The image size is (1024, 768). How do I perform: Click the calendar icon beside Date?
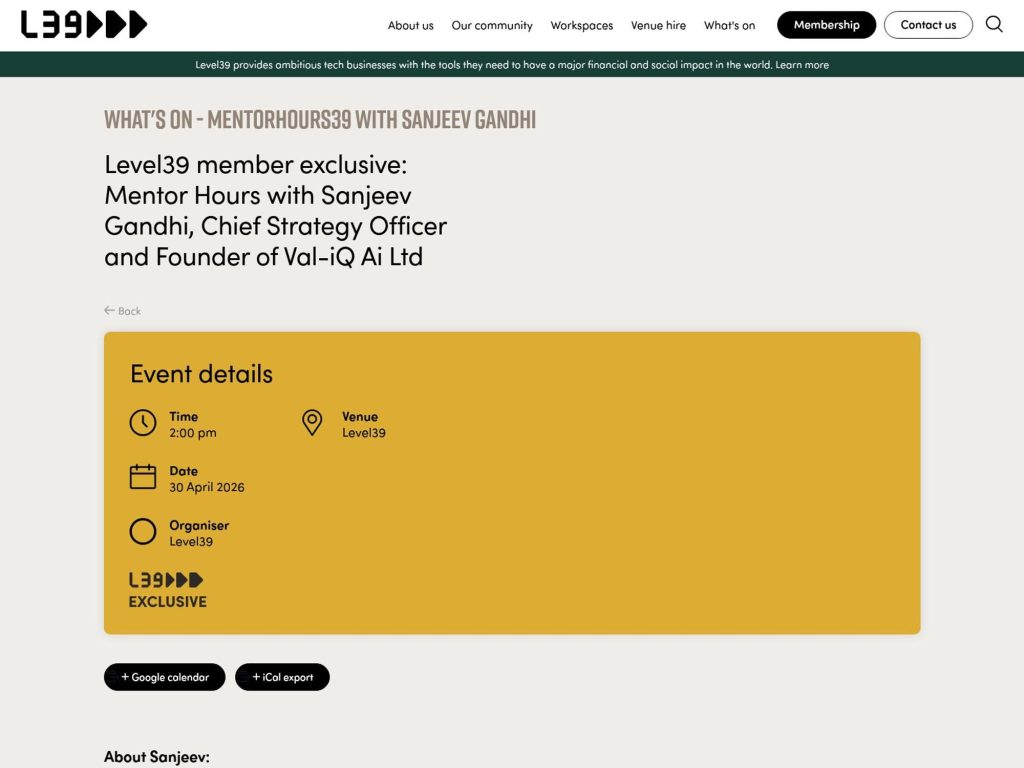(143, 478)
